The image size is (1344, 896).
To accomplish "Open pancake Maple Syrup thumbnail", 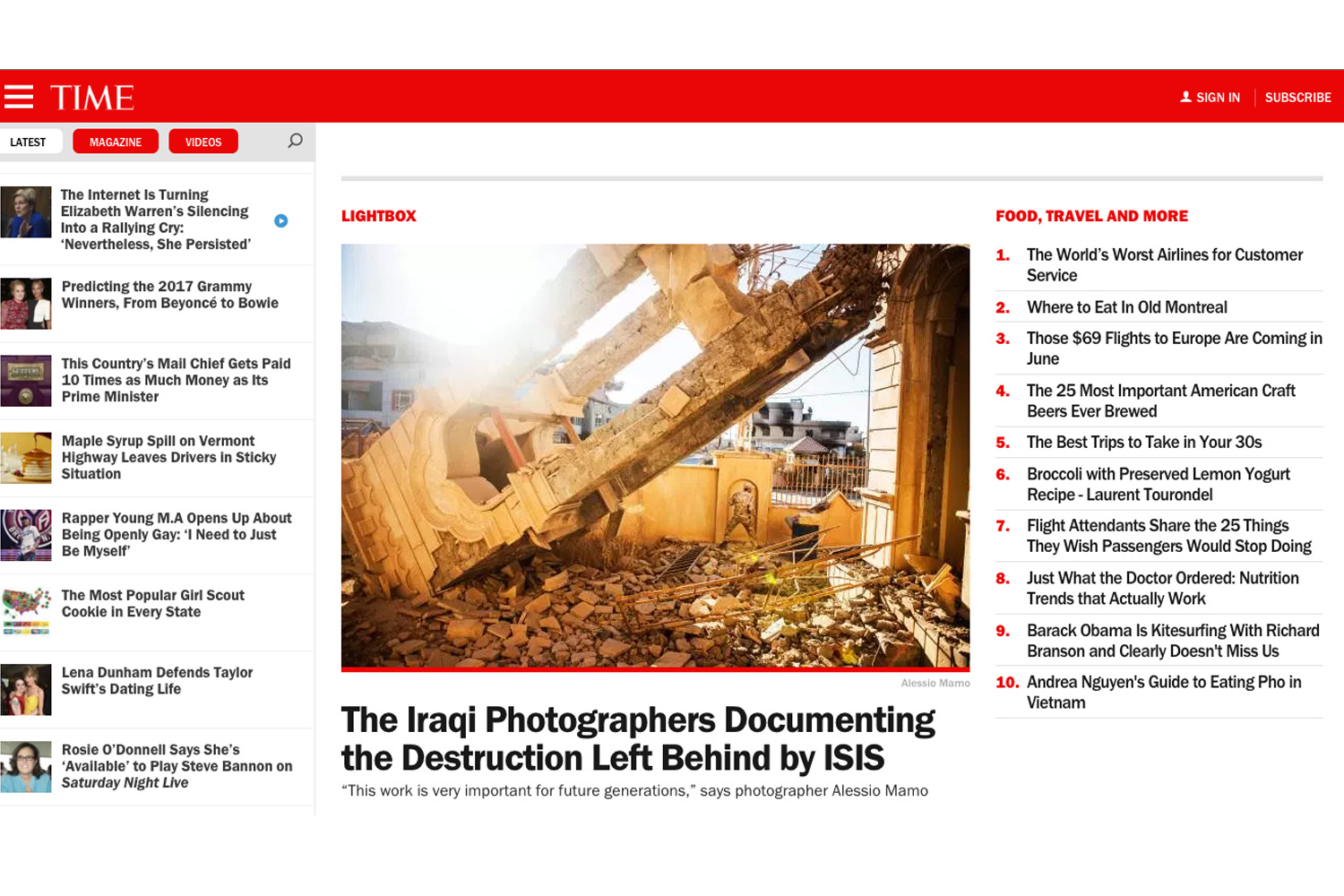I will [26, 458].
